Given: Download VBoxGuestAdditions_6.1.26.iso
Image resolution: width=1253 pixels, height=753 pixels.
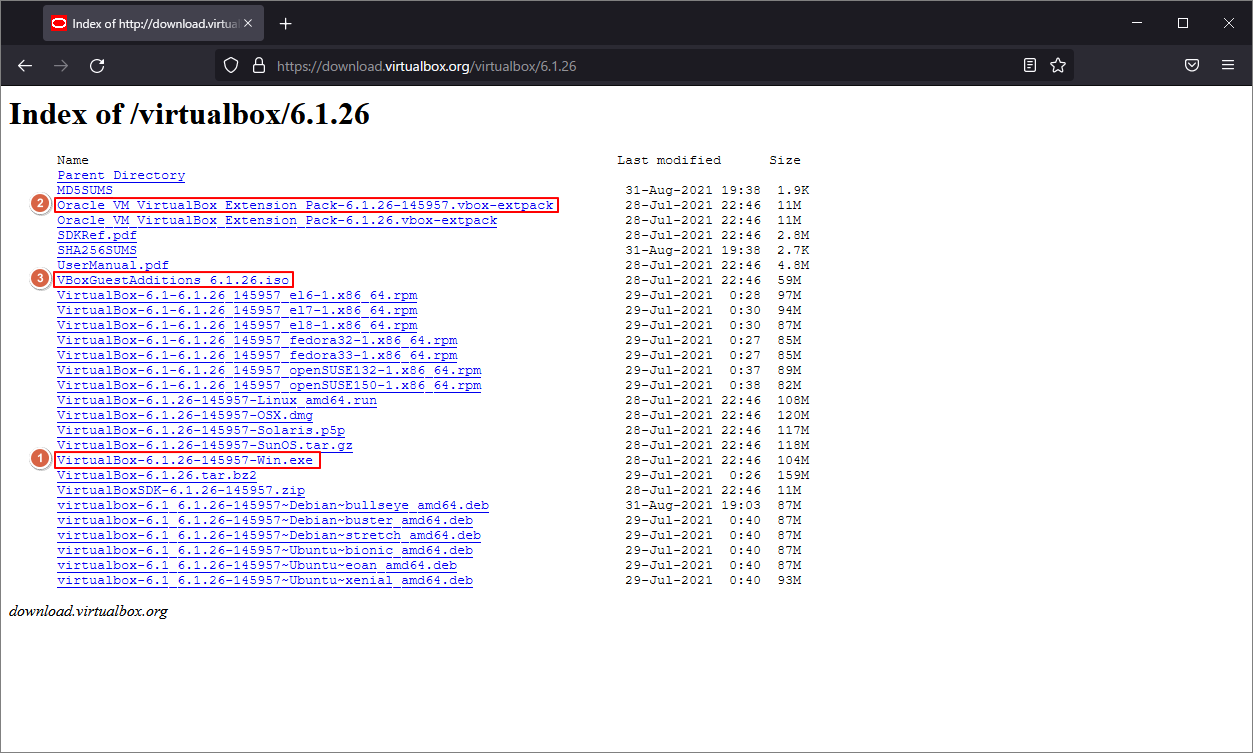Looking at the screenshot, I should [x=174, y=280].
